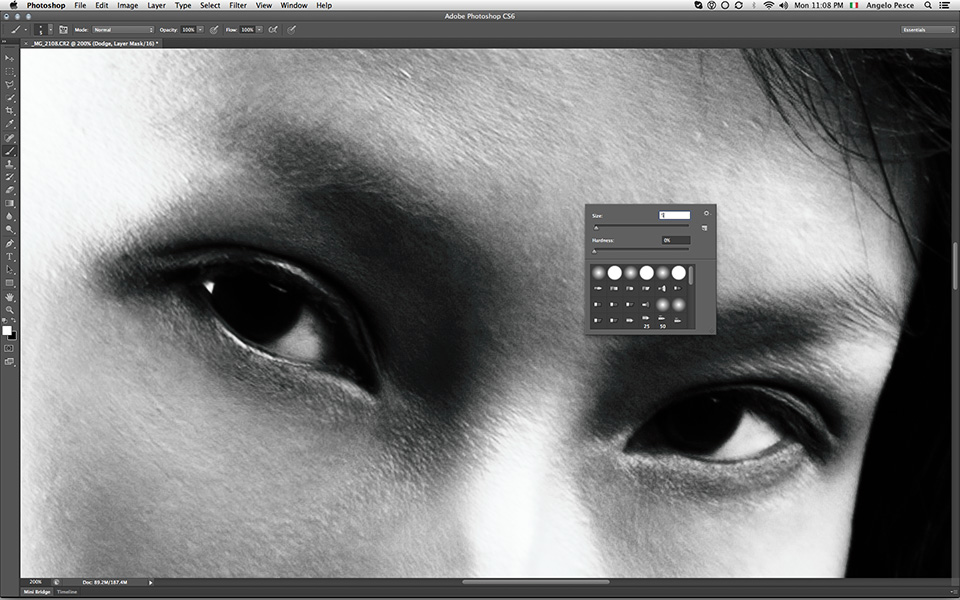Open the Tool Preset picker arrow
This screenshot has width=960, height=600.
coord(26,29)
